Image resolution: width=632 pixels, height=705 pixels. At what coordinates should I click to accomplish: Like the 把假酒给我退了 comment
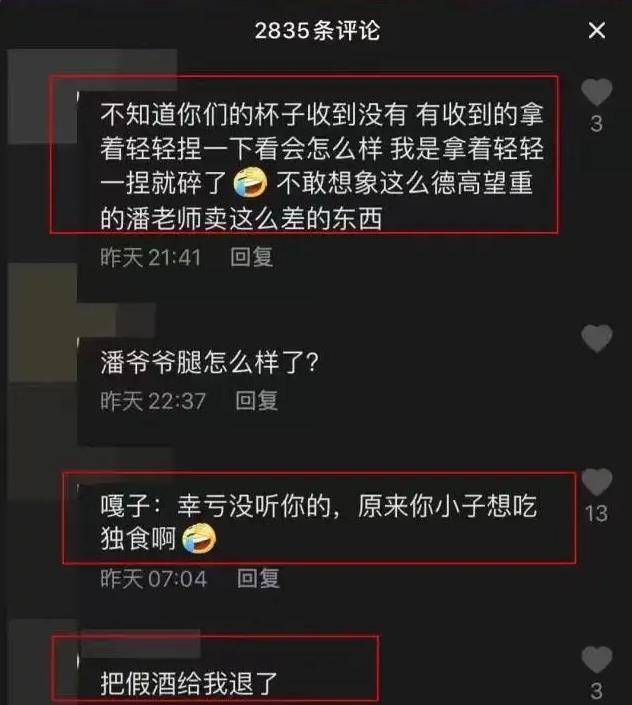click(596, 660)
